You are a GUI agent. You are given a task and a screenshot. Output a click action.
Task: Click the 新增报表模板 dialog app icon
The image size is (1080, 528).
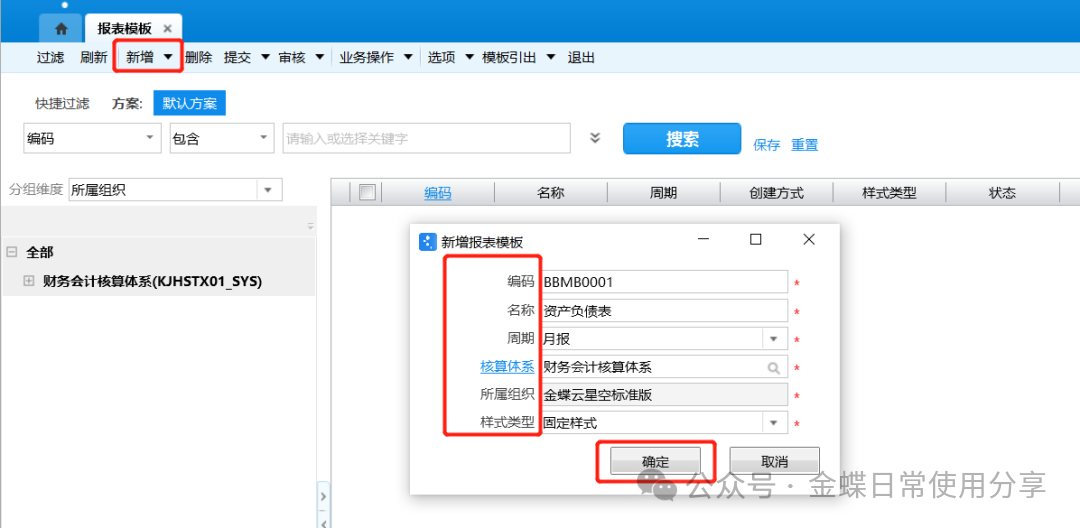[428, 241]
